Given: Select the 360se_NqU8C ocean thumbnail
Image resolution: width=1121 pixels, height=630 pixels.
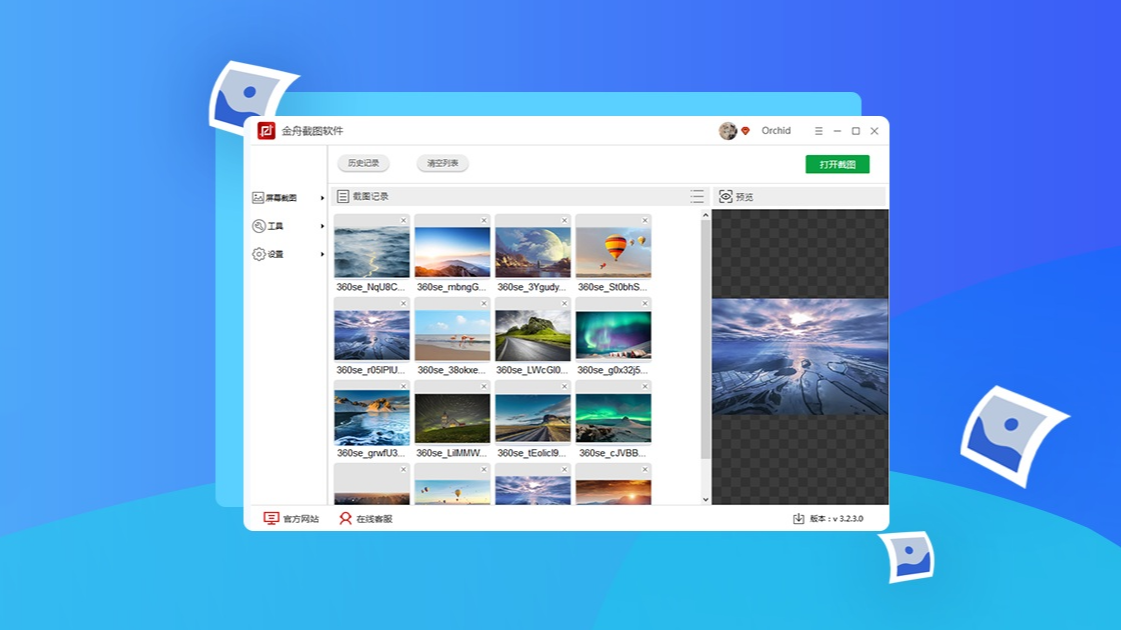Looking at the screenshot, I should (x=372, y=251).
